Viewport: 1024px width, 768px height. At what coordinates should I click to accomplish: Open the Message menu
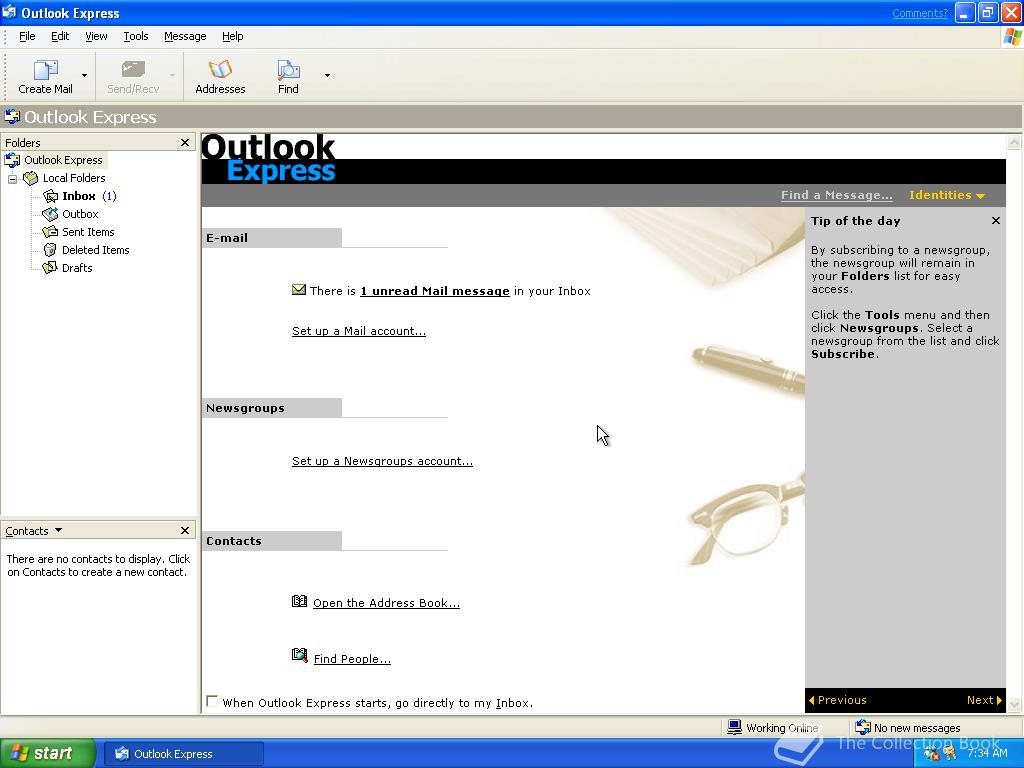point(185,37)
